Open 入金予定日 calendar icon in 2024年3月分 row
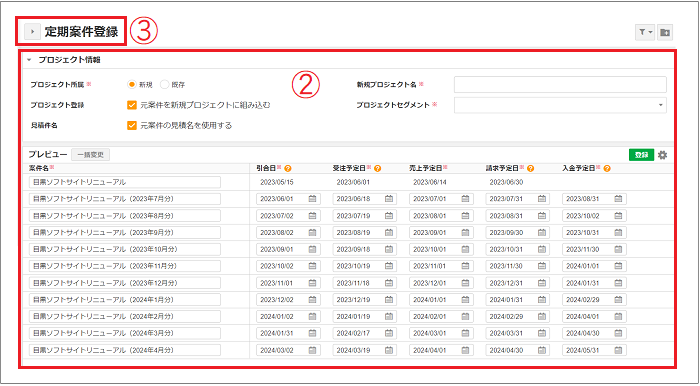 (x=618, y=333)
